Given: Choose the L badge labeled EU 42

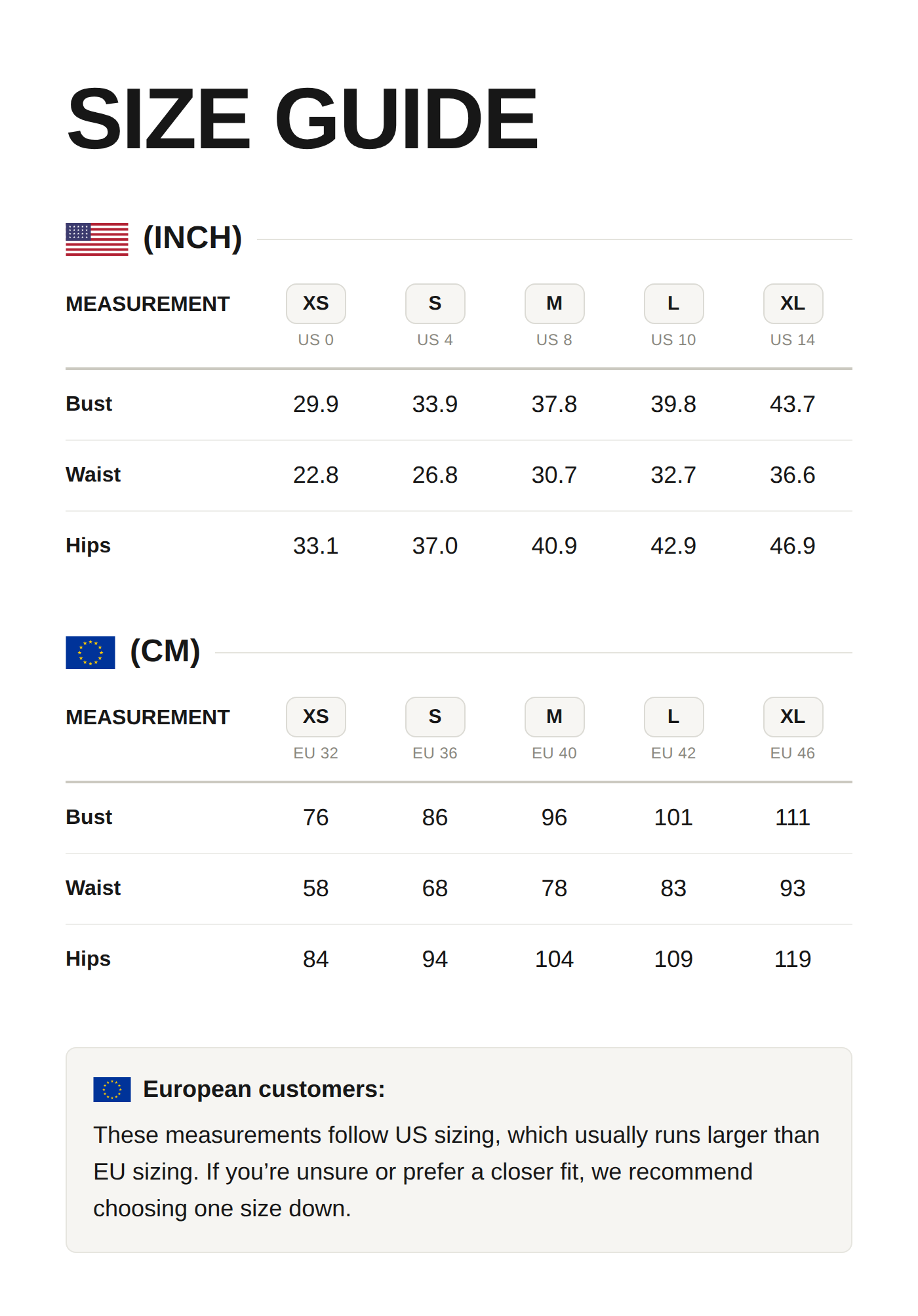Looking at the screenshot, I should coord(674,717).
